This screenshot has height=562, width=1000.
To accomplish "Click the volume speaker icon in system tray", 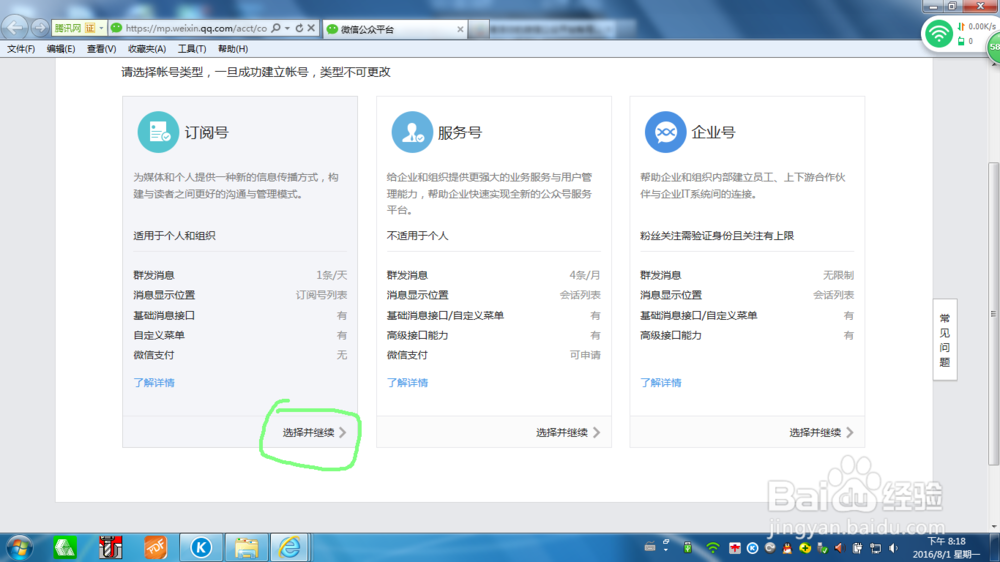I will (x=893, y=548).
